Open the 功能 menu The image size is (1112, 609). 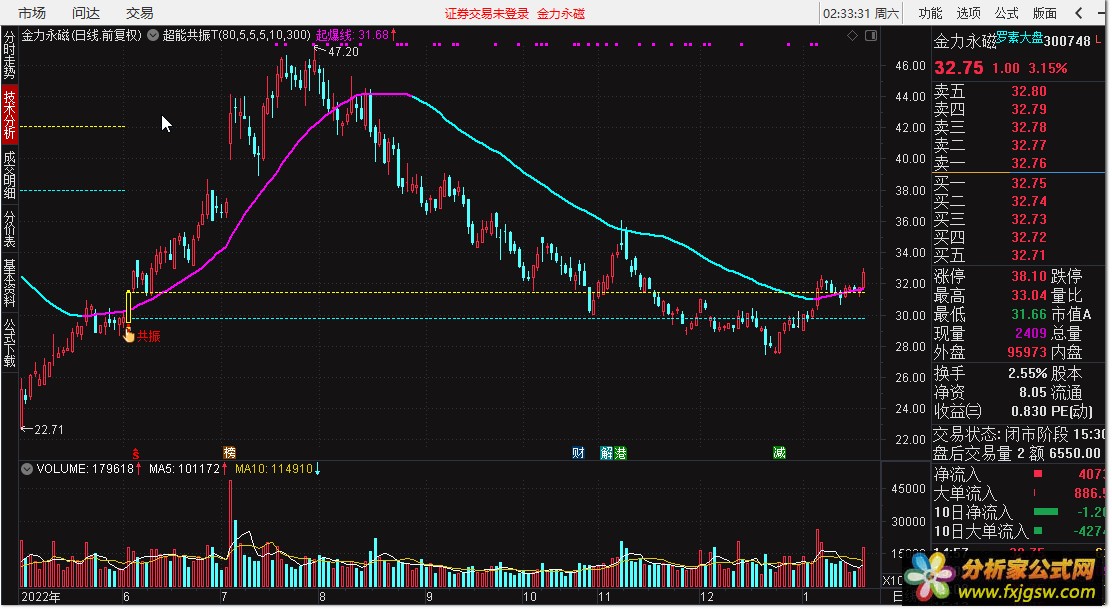[x=930, y=13]
